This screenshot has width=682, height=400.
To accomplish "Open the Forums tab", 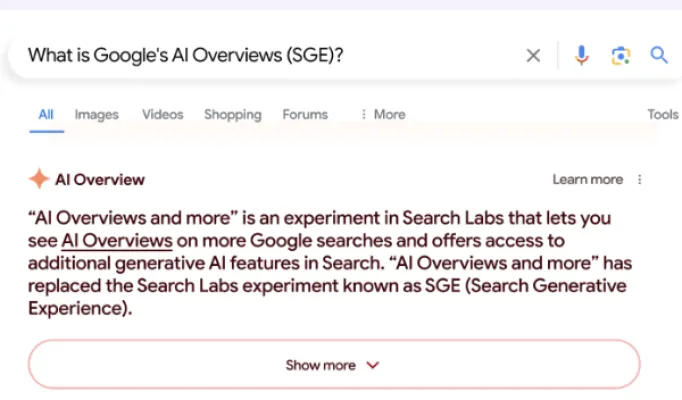I will point(305,114).
